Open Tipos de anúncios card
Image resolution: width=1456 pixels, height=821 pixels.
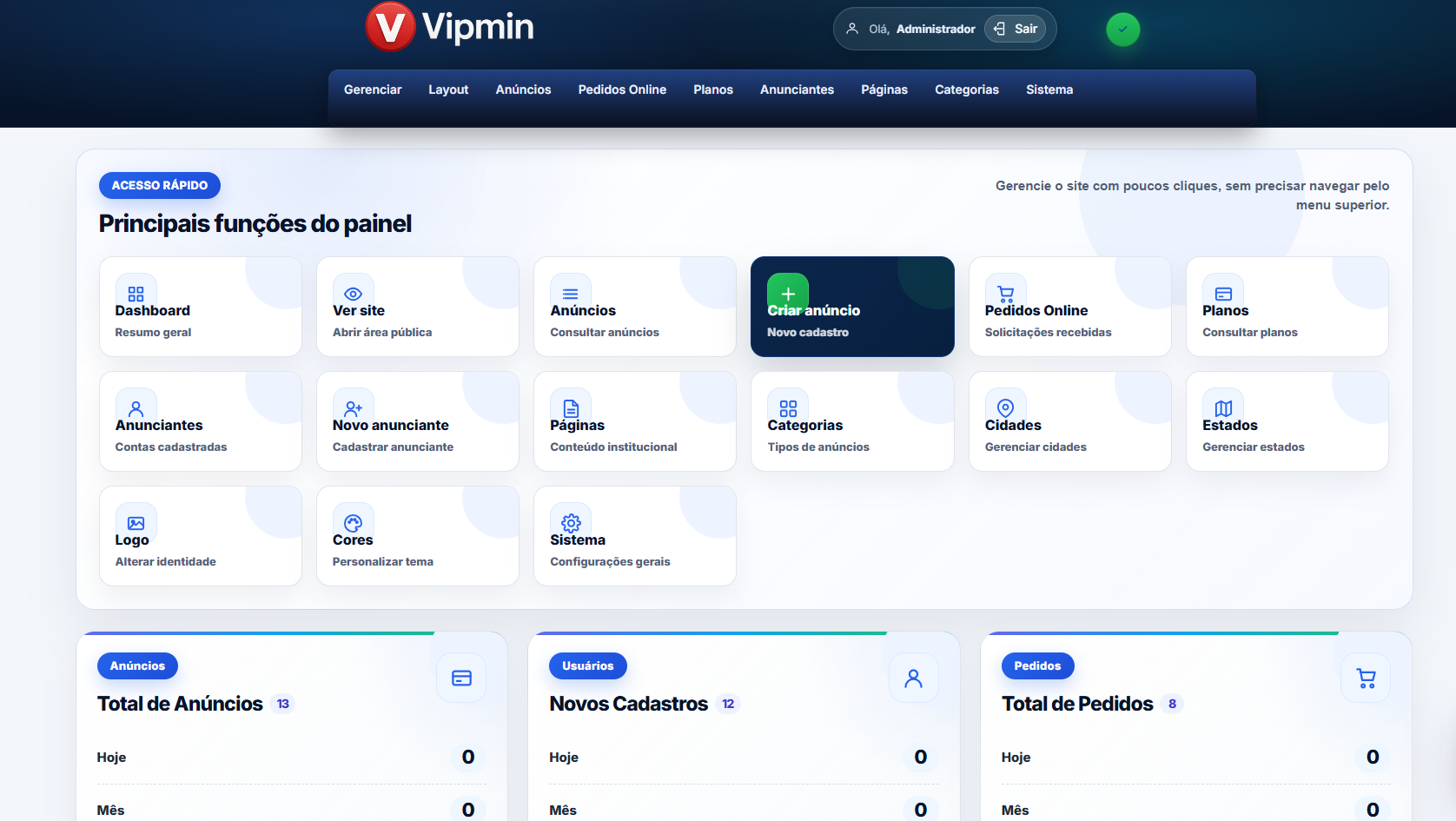pyautogui.click(x=852, y=421)
